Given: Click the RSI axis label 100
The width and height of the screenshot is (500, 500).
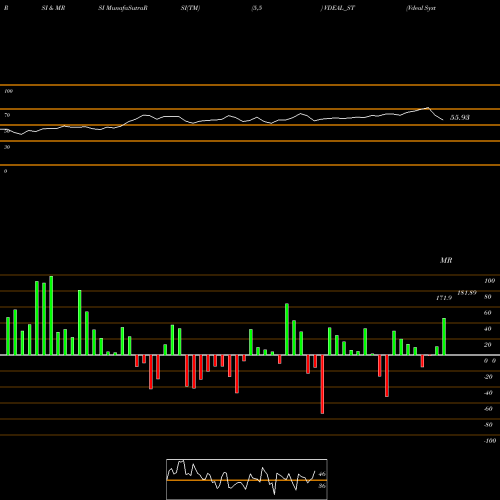Looking at the screenshot, I should coord(8,91).
